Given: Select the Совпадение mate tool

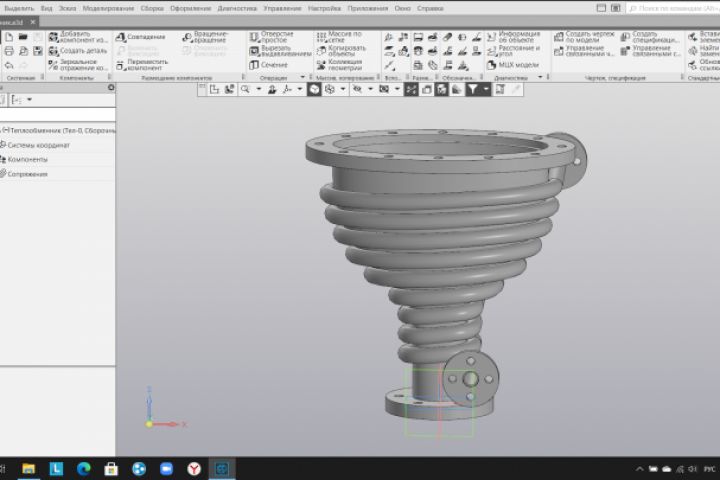Looking at the screenshot, I should click(141, 37).
